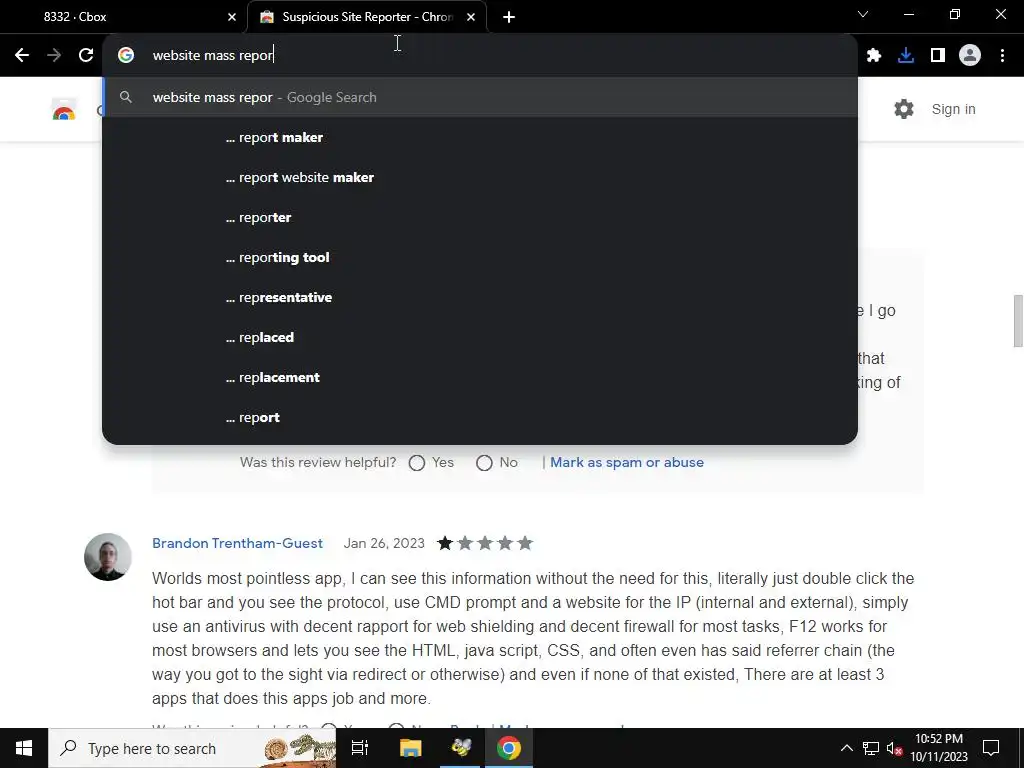This screenshot has height=768, width=1024.
Task: Click the Chrome Web Store rainbow logo
Action: tap(64, 110)
